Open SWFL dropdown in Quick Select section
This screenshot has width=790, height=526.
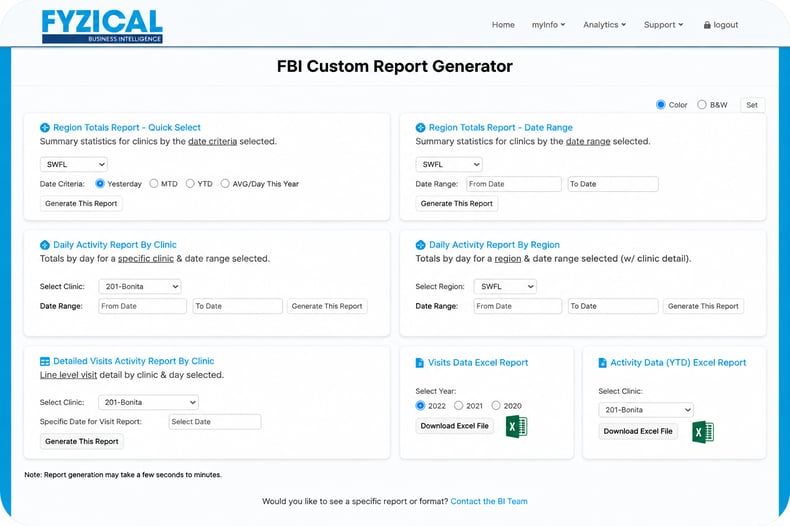click(x=74, y=164)
